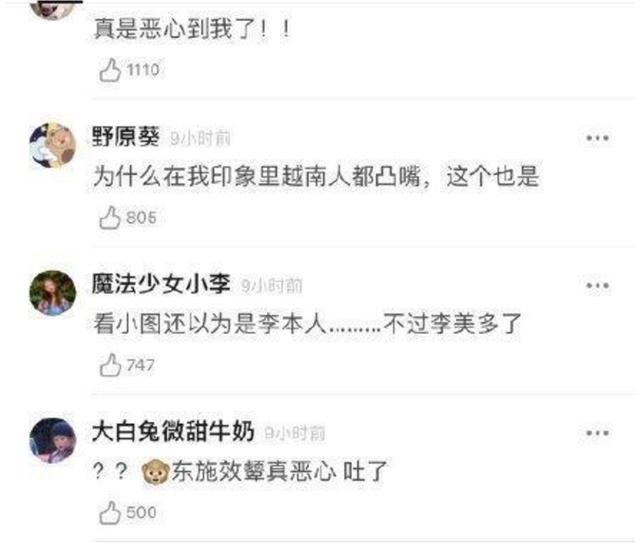Open username 魔法少女小李
The height and width of the screenshot is (544, 640).
tap(161, 284)
